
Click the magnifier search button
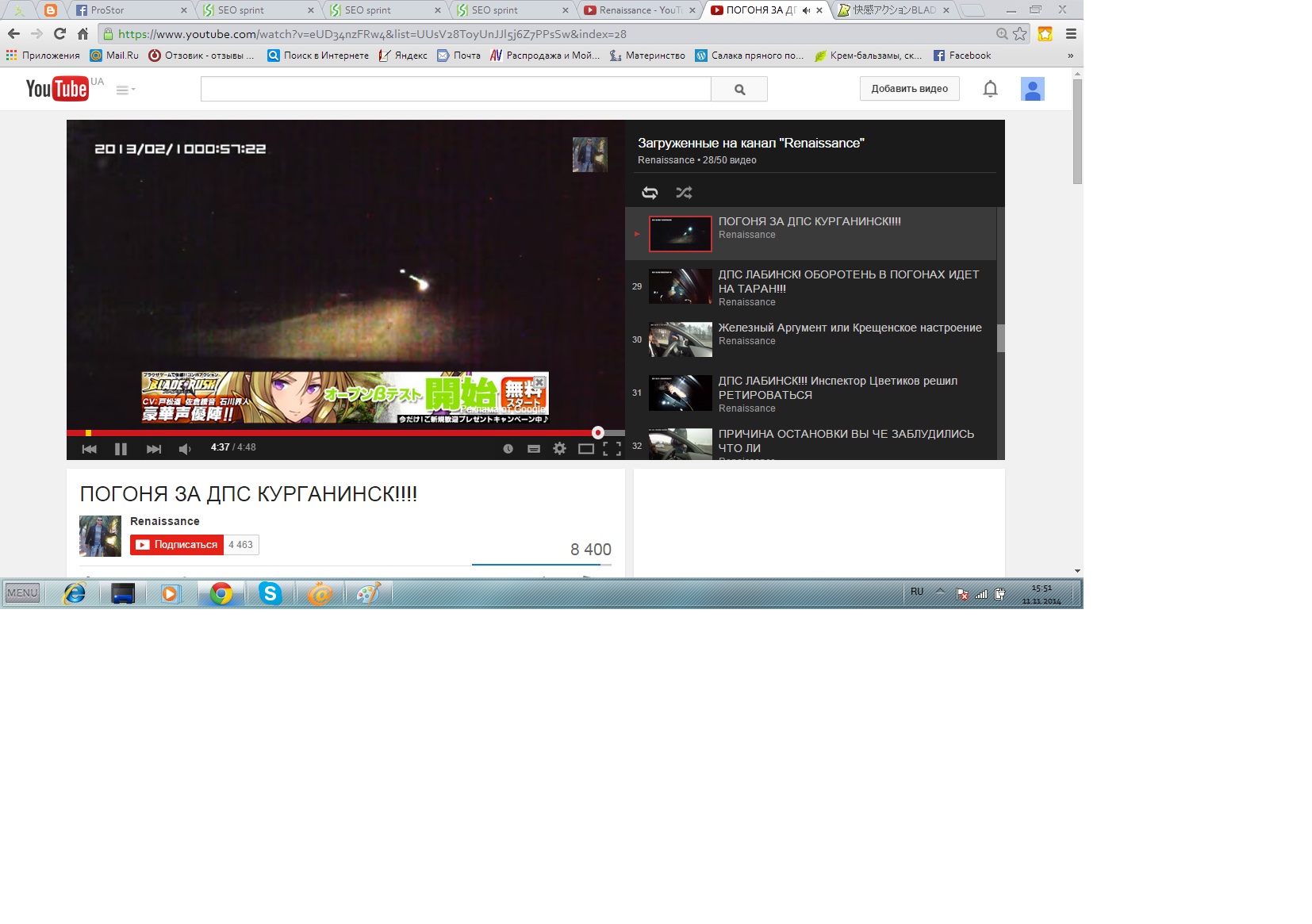point(739,89)
